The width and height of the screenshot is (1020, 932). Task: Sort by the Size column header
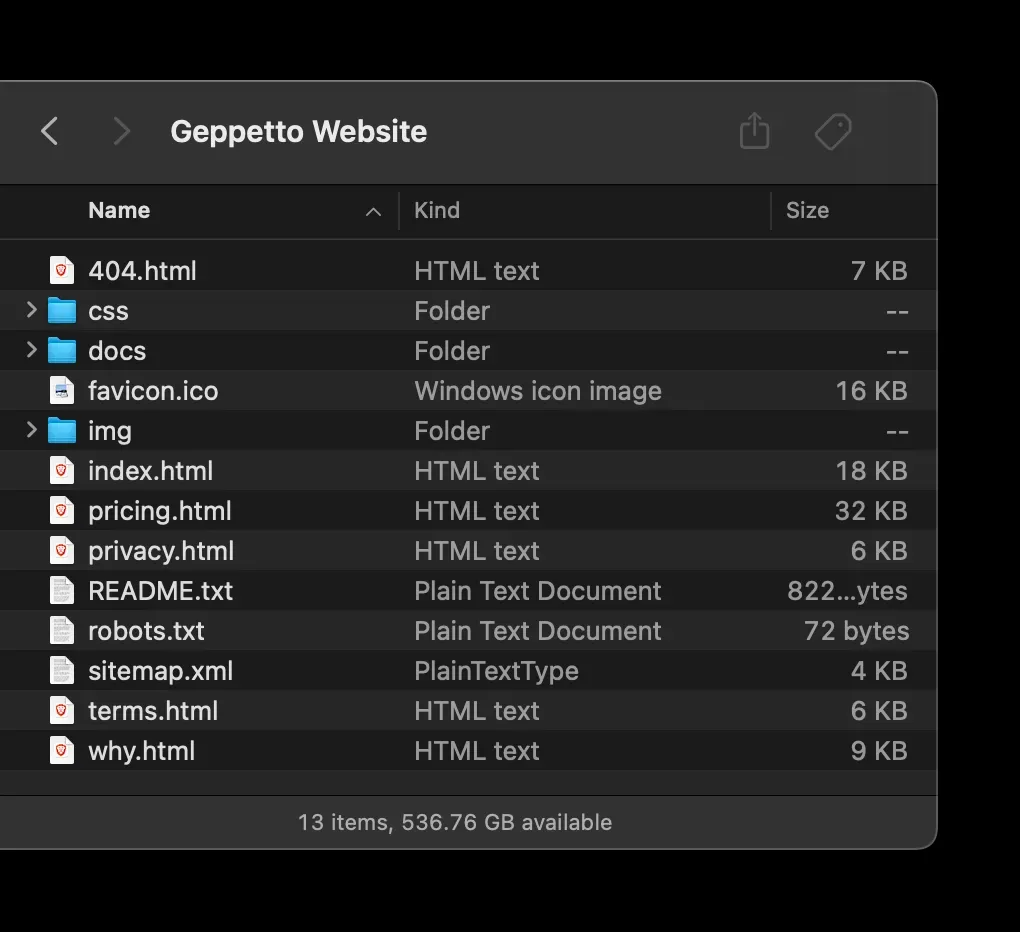pyautogui.click(x=807, y=211)
